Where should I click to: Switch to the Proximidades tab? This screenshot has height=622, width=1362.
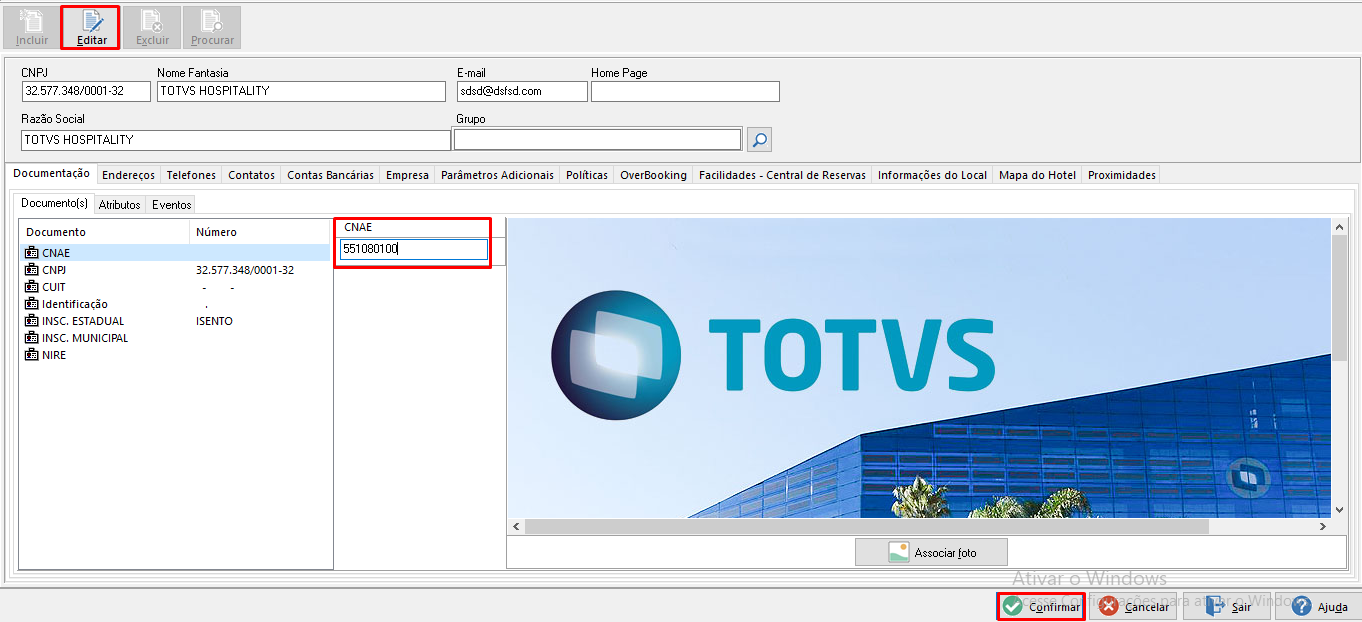(x=1122, y=175)
